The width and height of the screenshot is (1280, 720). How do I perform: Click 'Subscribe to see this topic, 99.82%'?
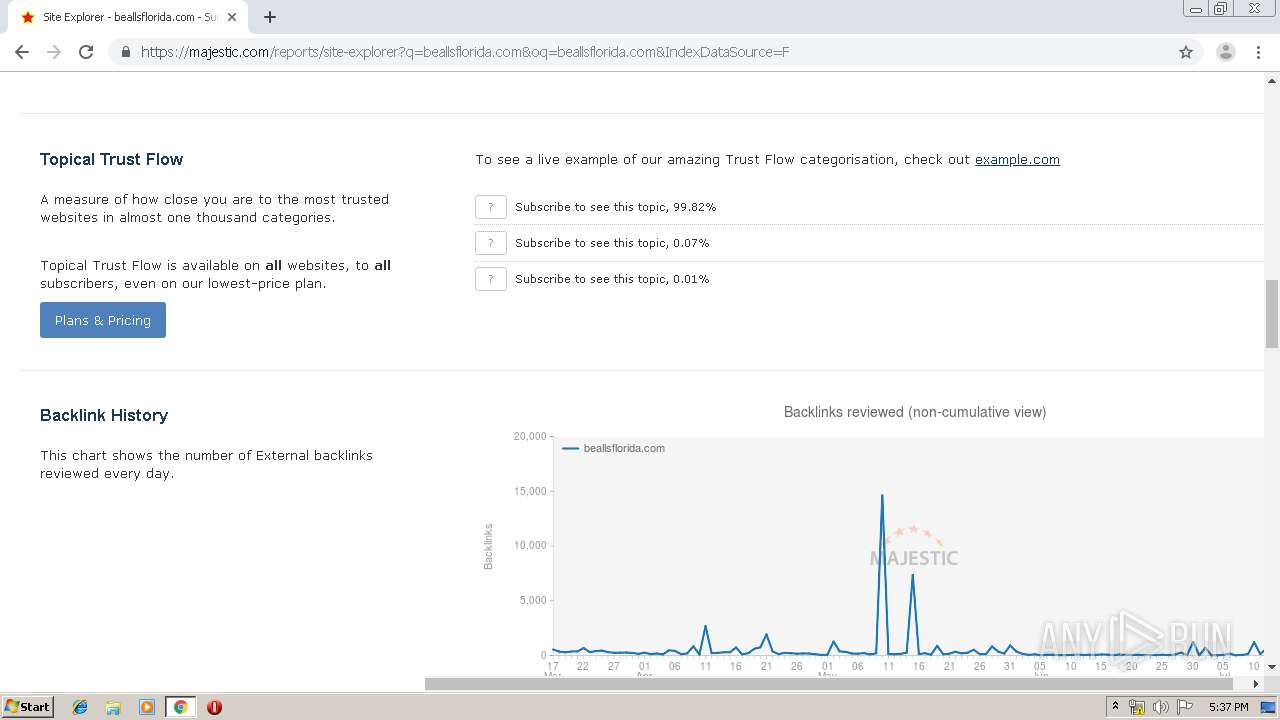[615, 207]
